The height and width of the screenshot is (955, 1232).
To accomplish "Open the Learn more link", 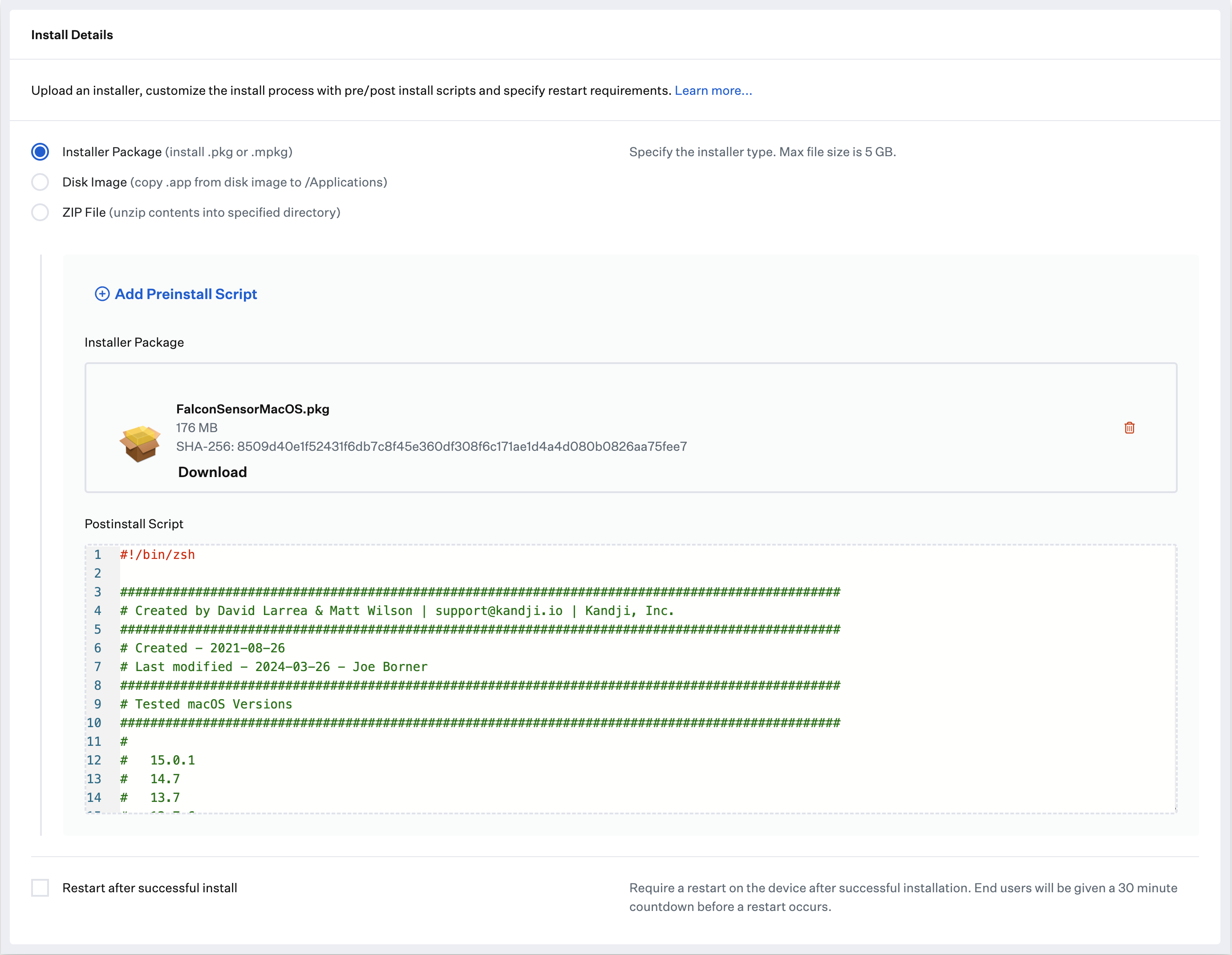I will point(713,90).
